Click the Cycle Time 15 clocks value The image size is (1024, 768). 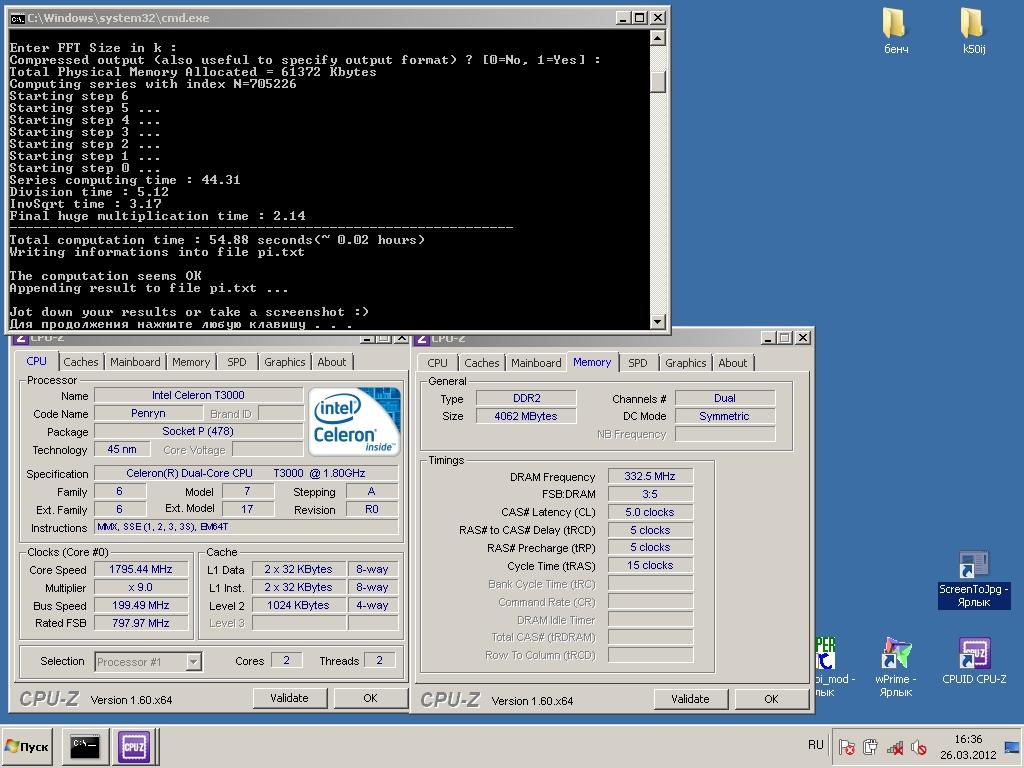[x=650, y=566]
